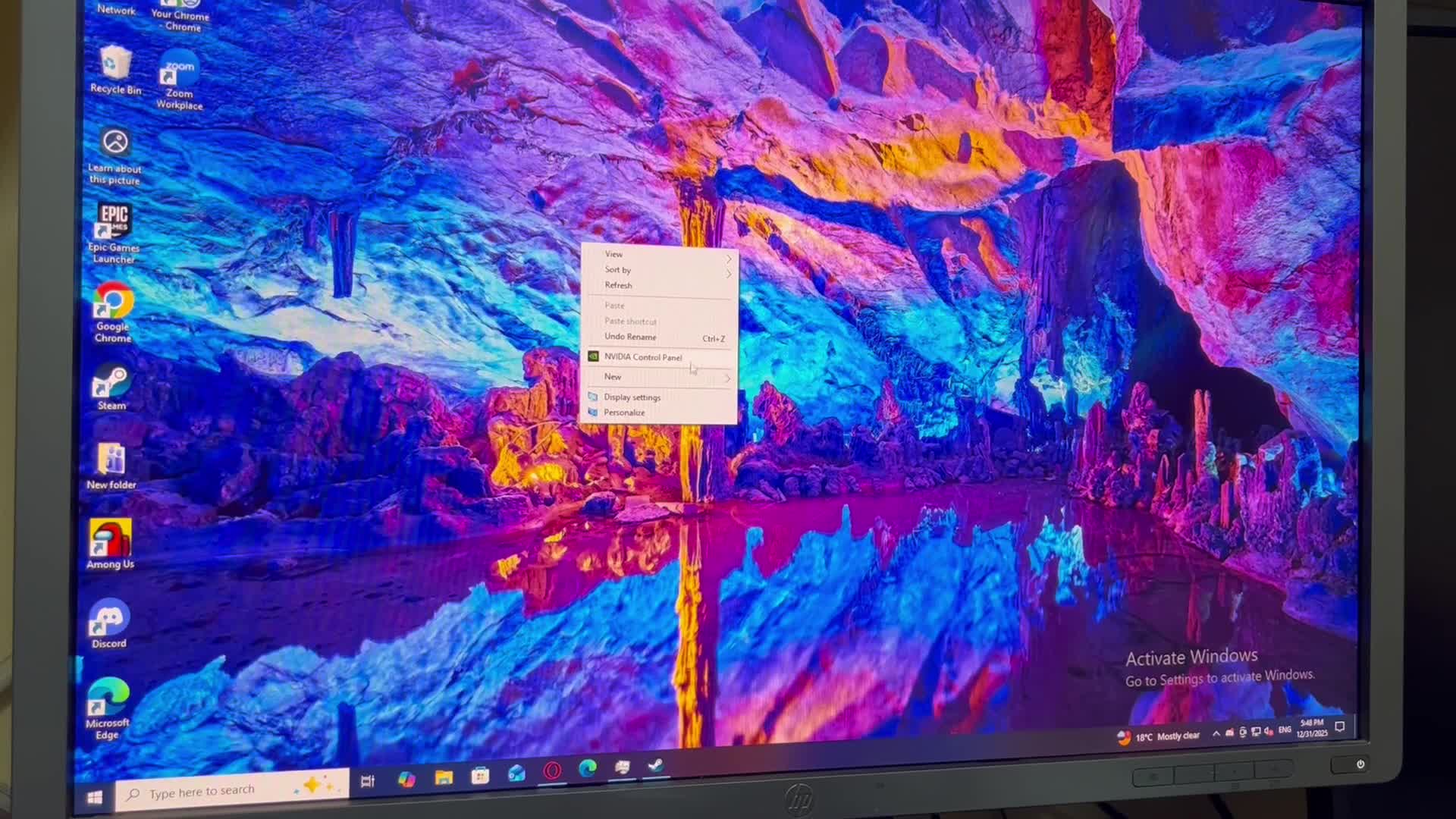This screenshot has height=819, width=1456.
Task: Open the clock and date flyout
Action: [1312, 728]
